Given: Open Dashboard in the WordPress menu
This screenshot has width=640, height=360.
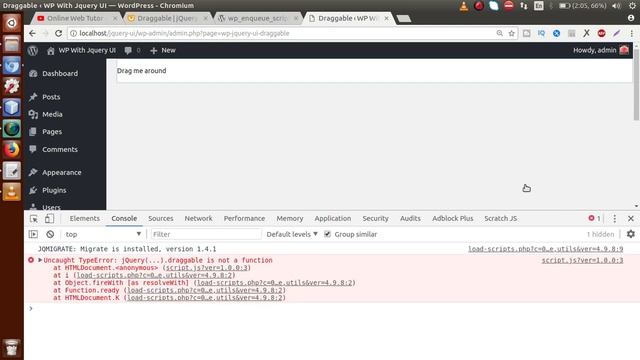Looking at the screenshot, I should click(x=60, y=74).
